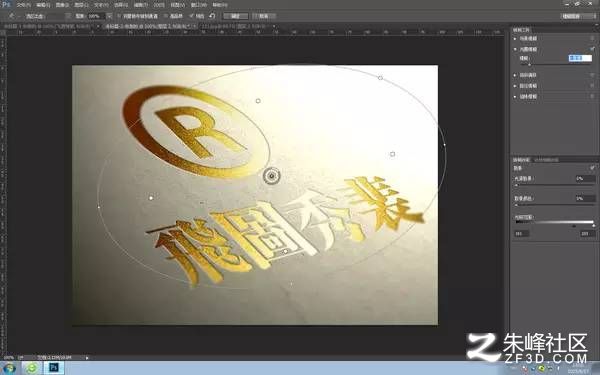600x375 pixels.
Task: Click the square roundness handle on ellipse
Action: (392, 154)
